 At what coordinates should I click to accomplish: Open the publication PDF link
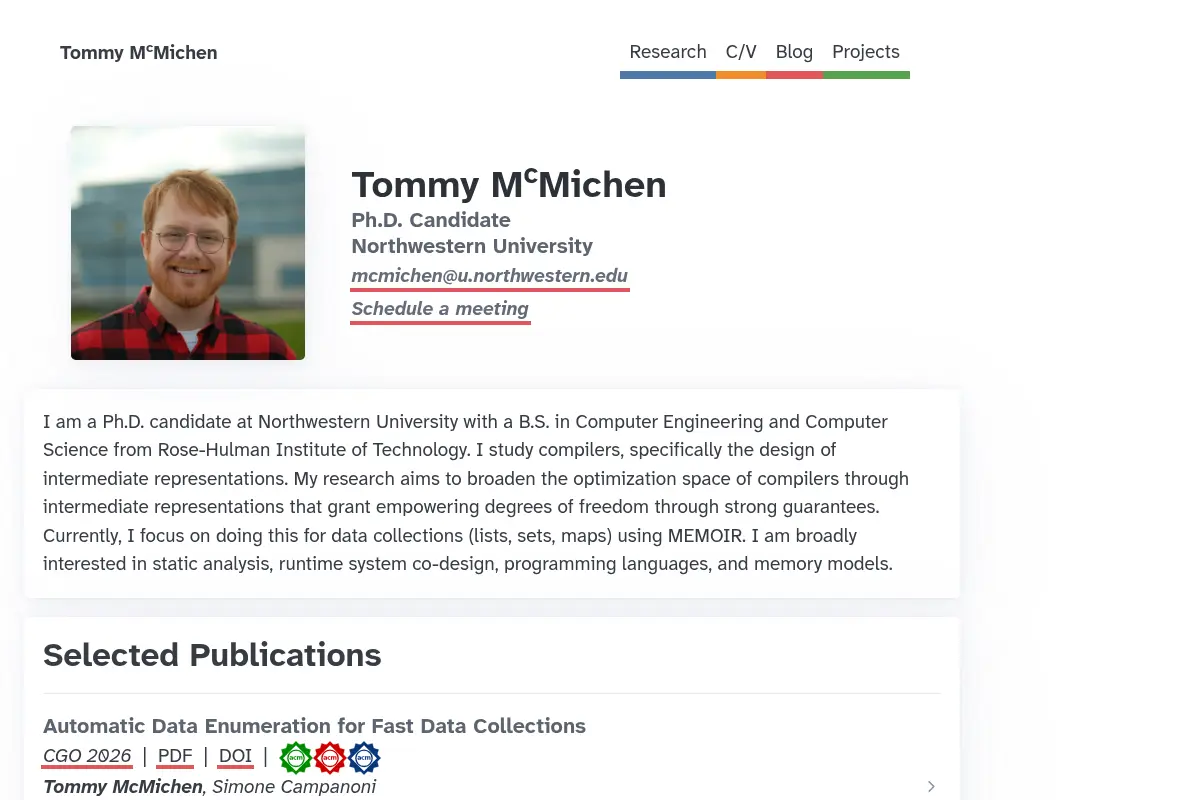[175, 756]
